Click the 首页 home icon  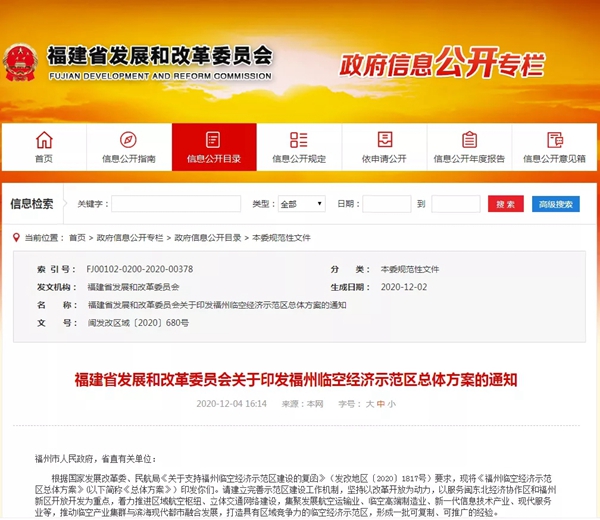[44, 140]
